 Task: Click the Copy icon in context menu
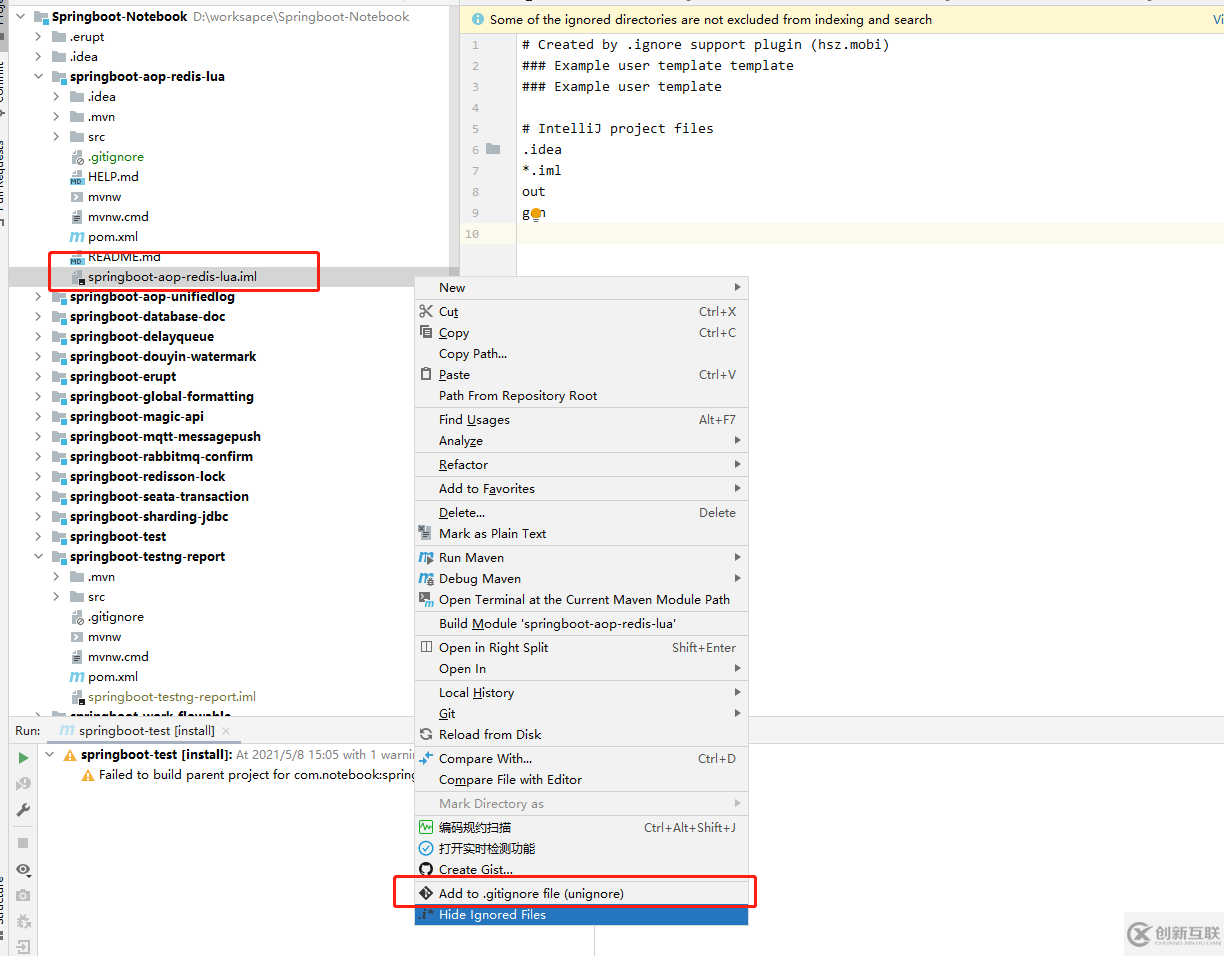tap(426, 333)
